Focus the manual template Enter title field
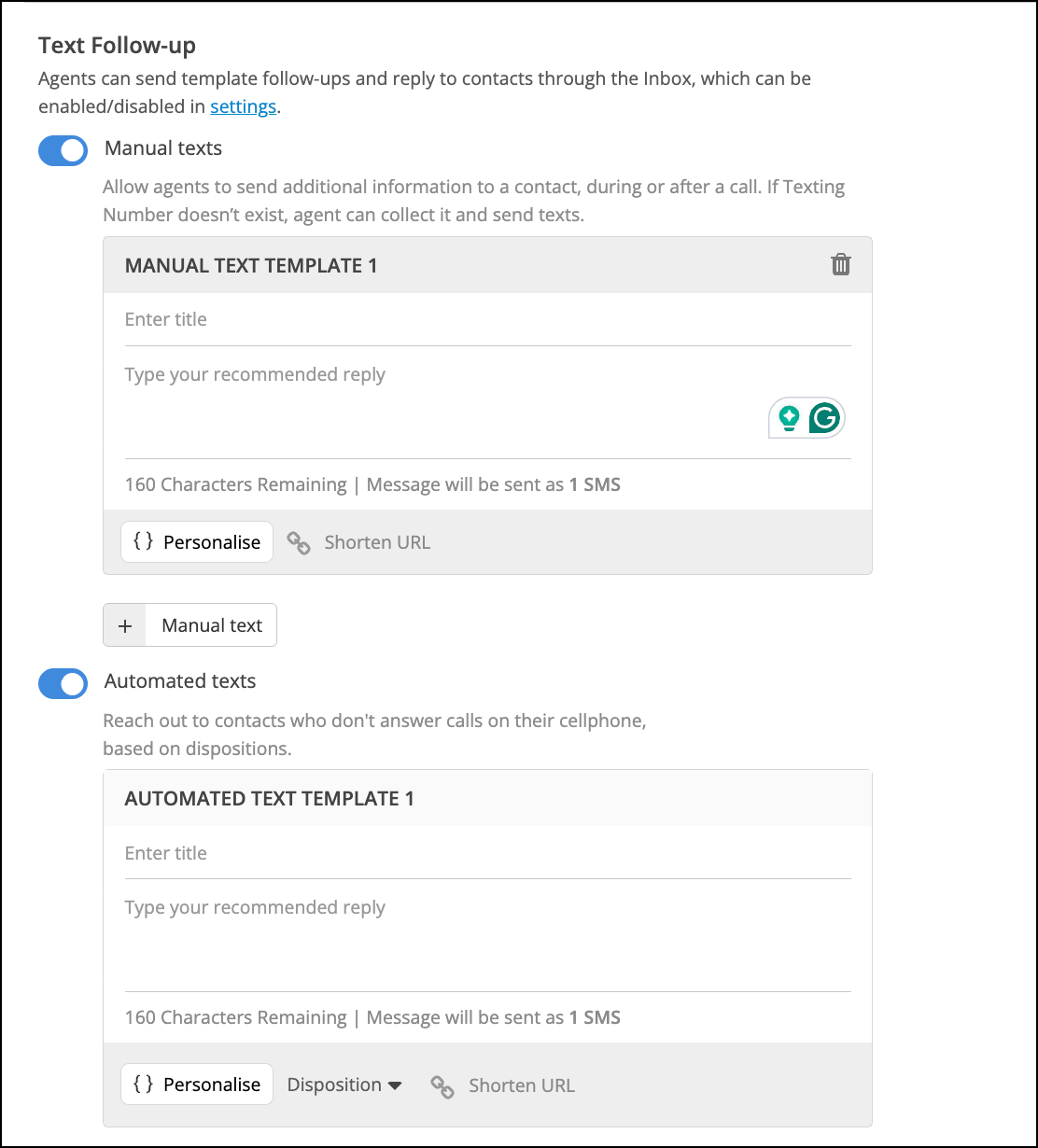Image resolution: width=1038 pixels, height=1148 pixels. click(487, 319)
